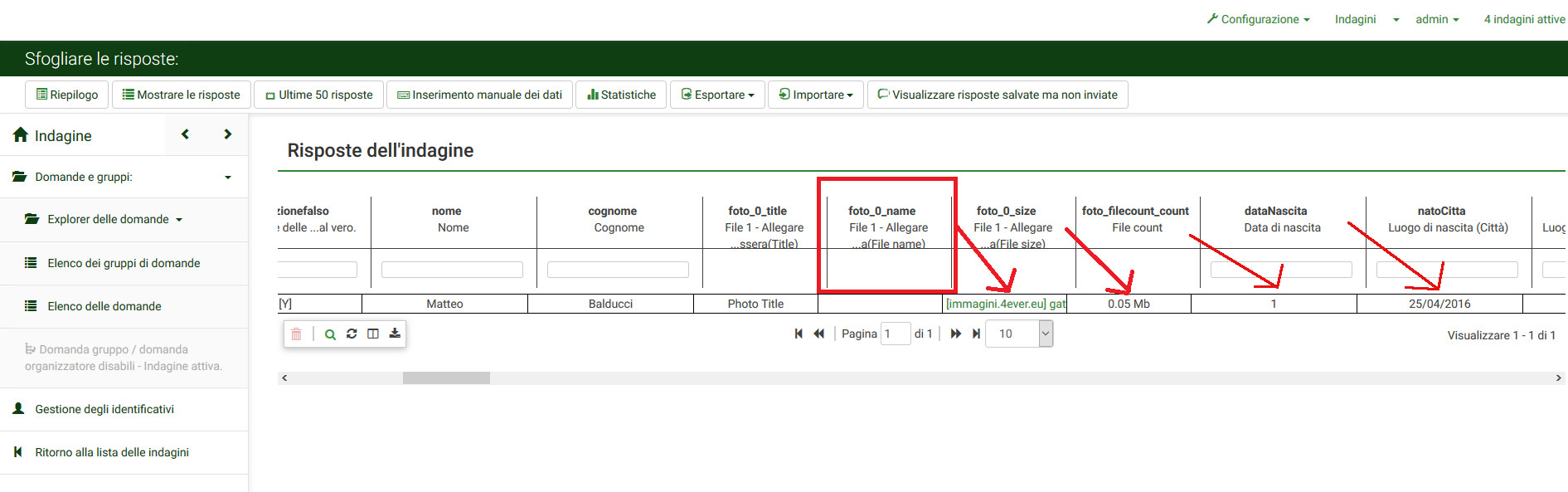This screenshot has height=492, width=1568.
Task: Open the Configurazione menu
Action: [1259, 19]
